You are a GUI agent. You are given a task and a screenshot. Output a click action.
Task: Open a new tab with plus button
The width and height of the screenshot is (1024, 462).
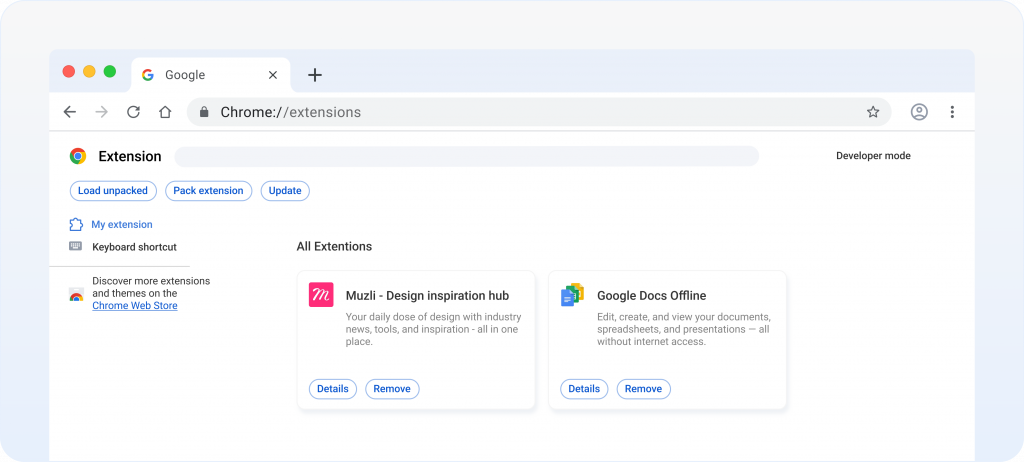(x=315, y=75)
